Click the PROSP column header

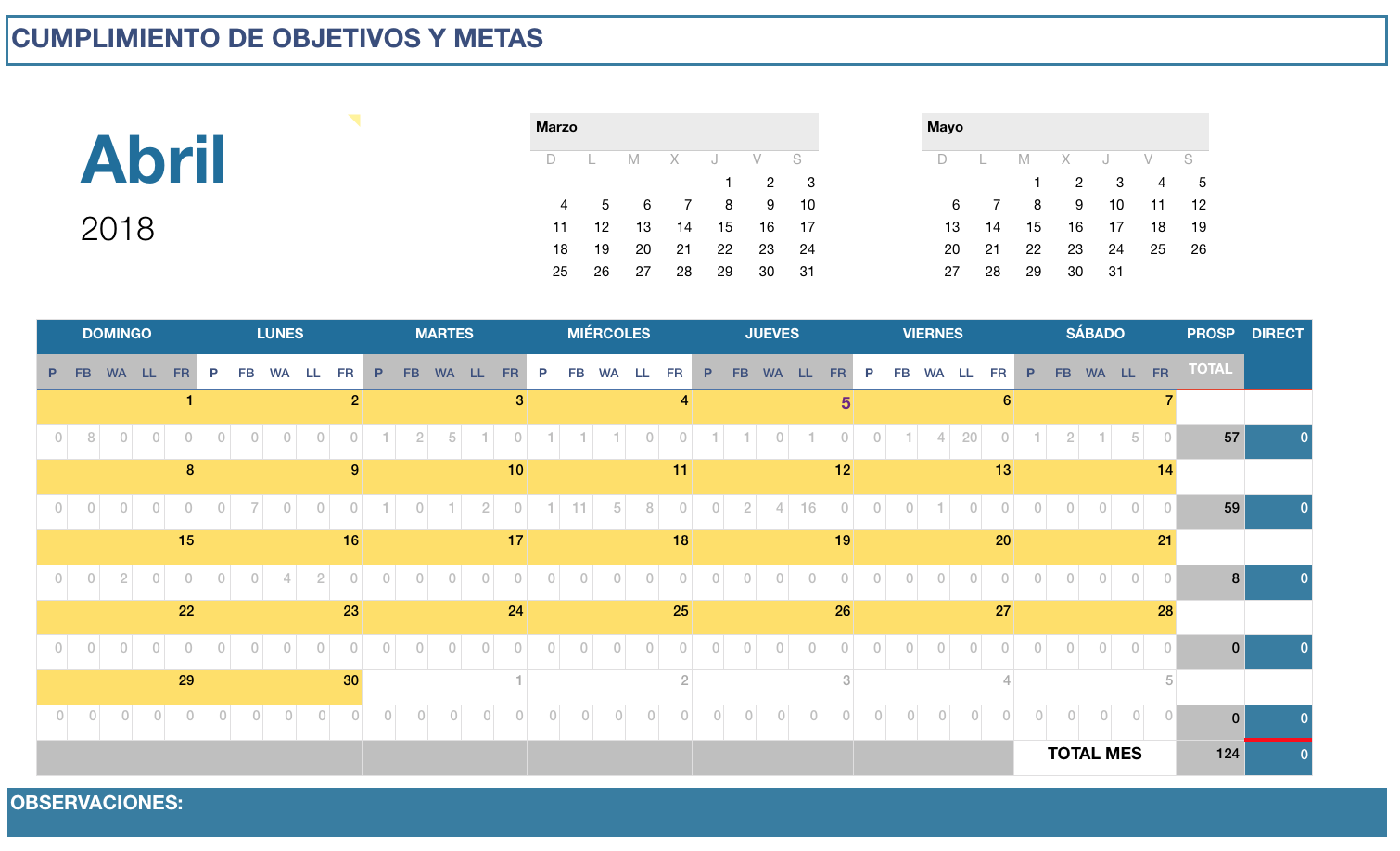pos(1210,334)
